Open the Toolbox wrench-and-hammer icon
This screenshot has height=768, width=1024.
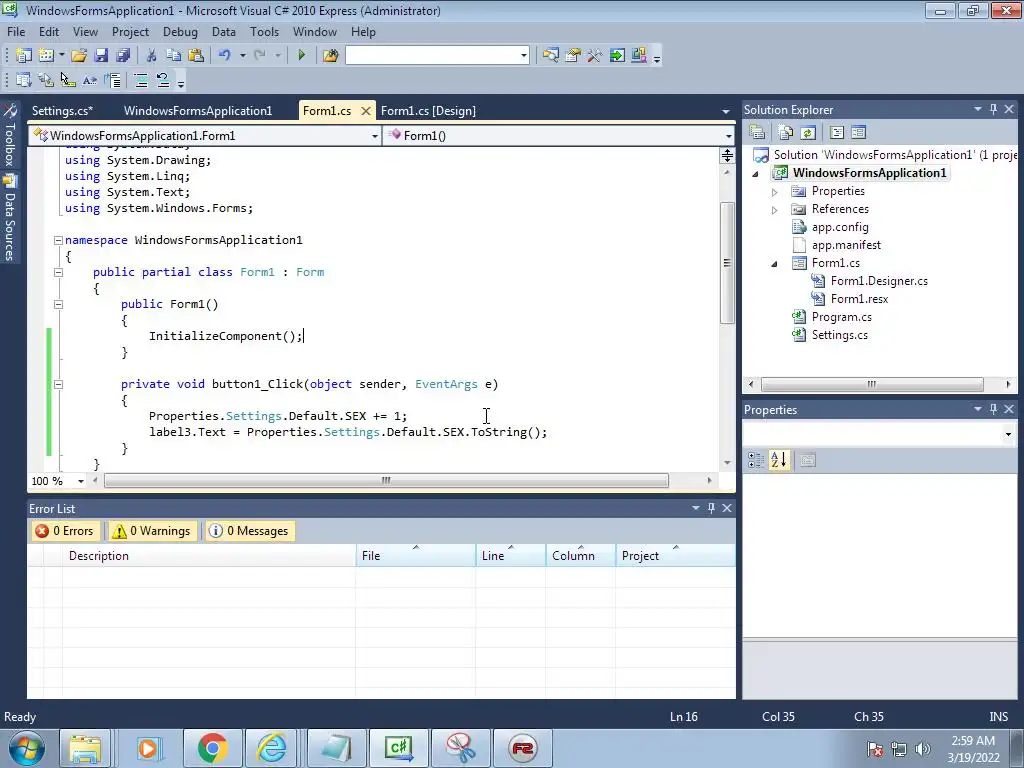click(594, 56)
